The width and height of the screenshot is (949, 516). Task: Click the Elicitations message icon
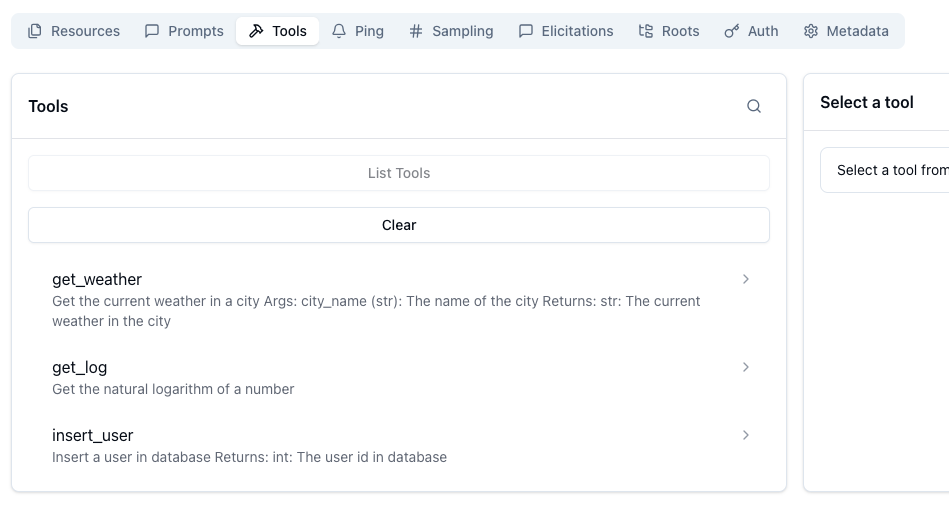[526, 31]
